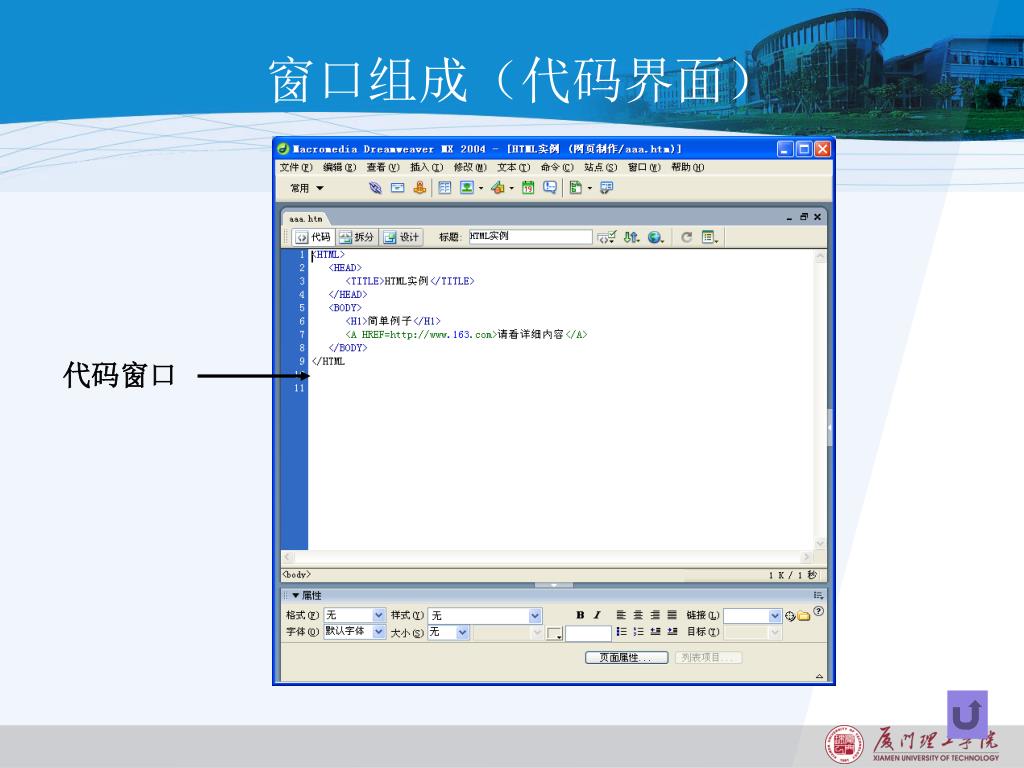Click the Named Anchor insert icon

419,188
